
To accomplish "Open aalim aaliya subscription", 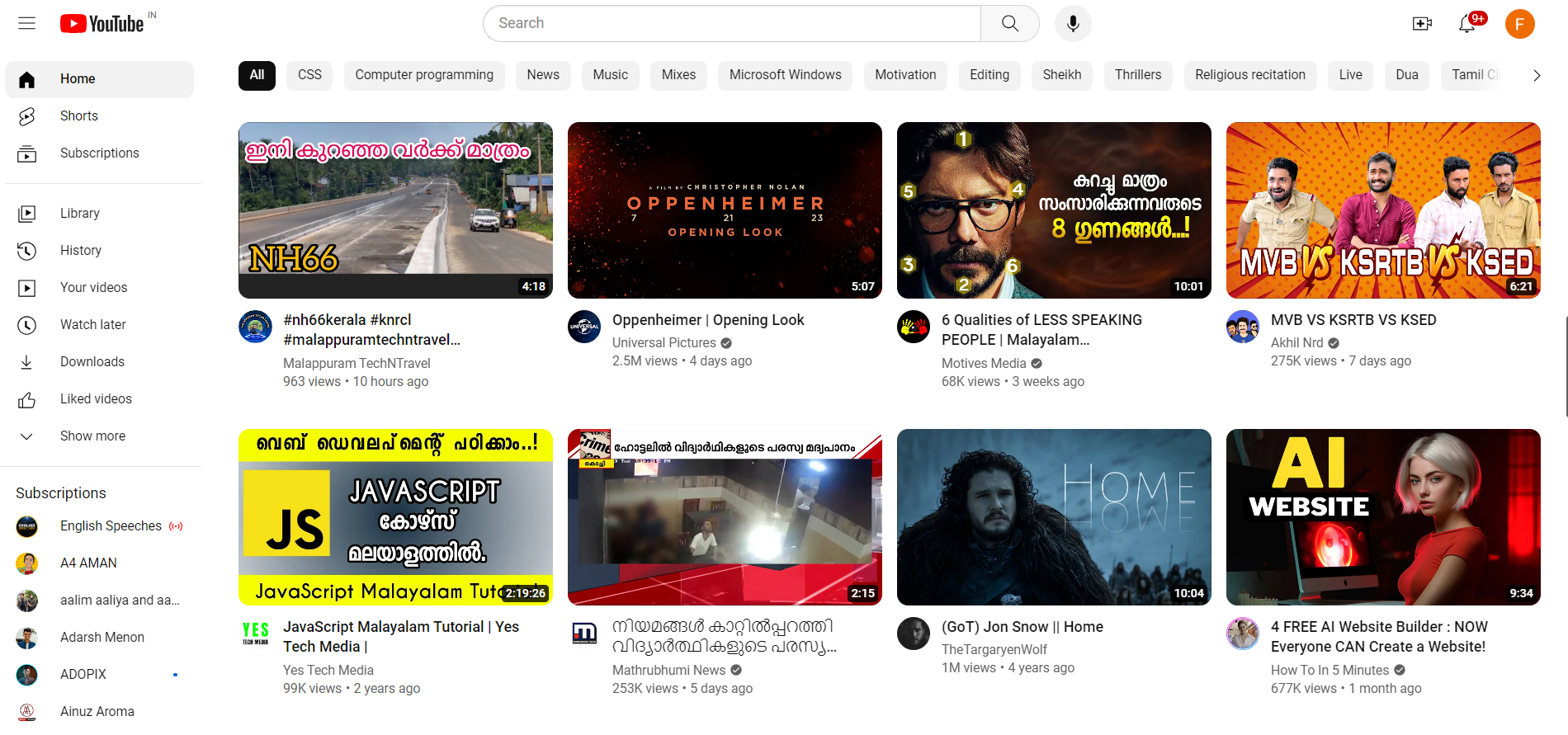I will (x=99, y=601).
